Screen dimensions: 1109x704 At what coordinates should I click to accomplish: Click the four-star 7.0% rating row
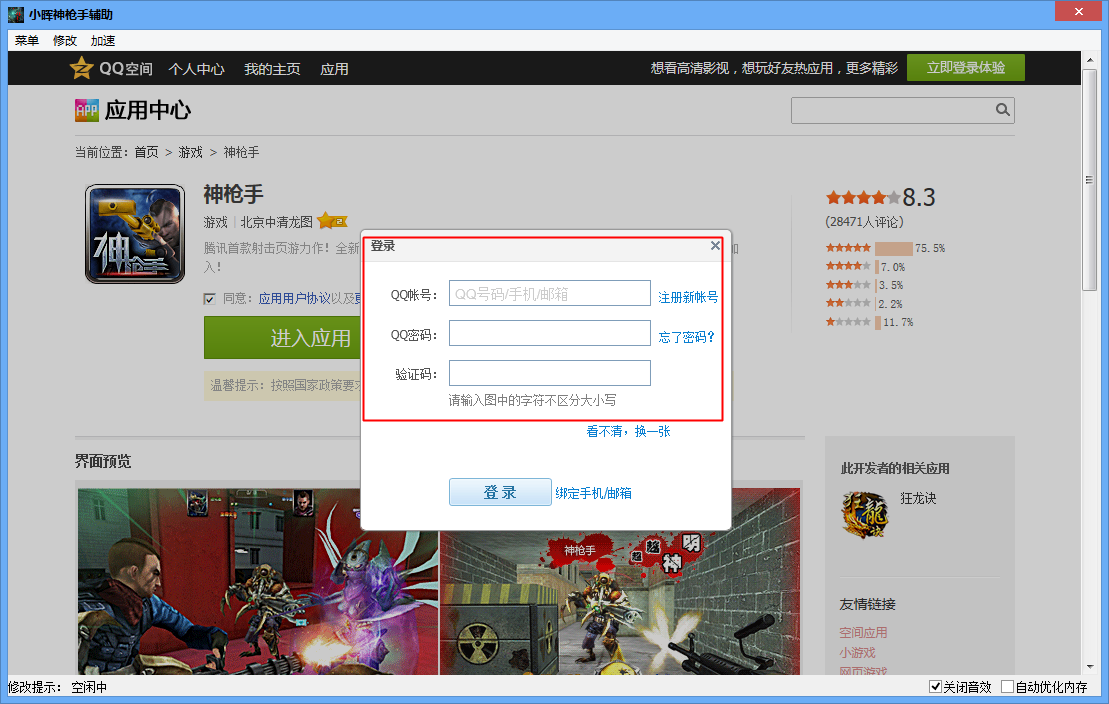tap(866, 267)
